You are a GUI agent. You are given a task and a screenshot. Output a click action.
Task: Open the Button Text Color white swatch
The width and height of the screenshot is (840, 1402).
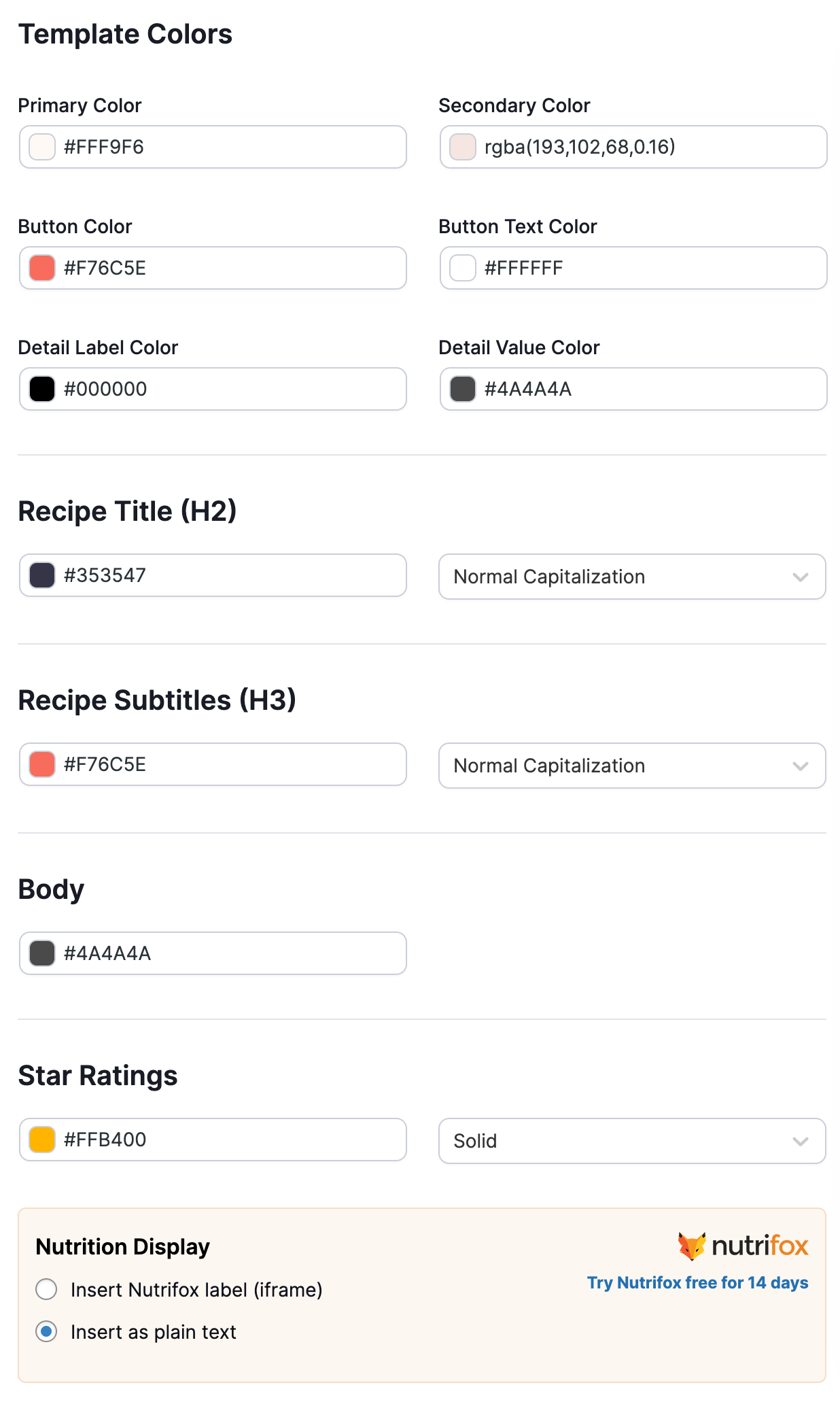(x=463, y=268)
